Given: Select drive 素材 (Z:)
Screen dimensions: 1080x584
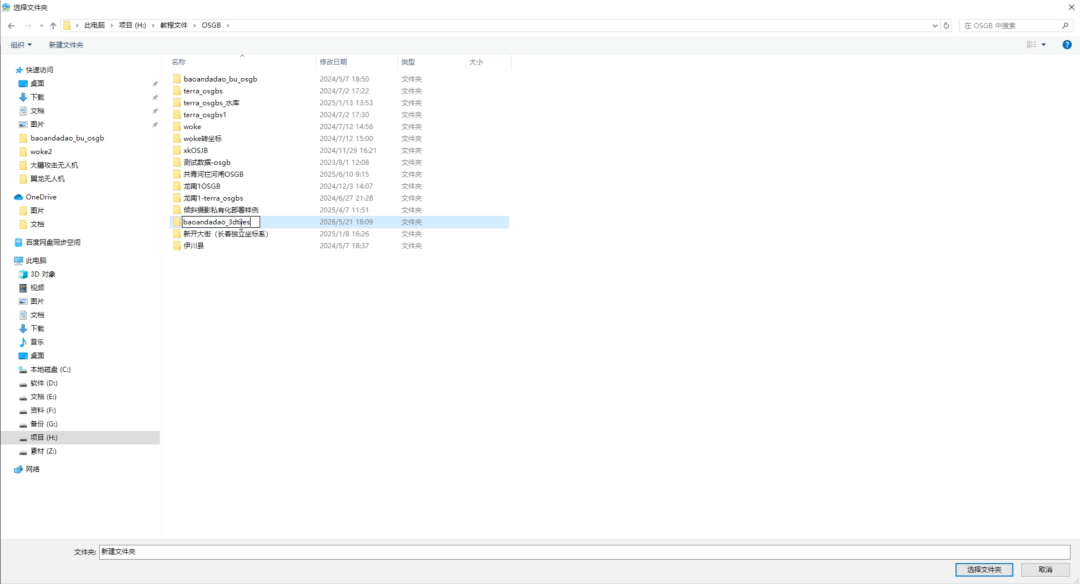Looking at the screenshot, I should 43,451.
